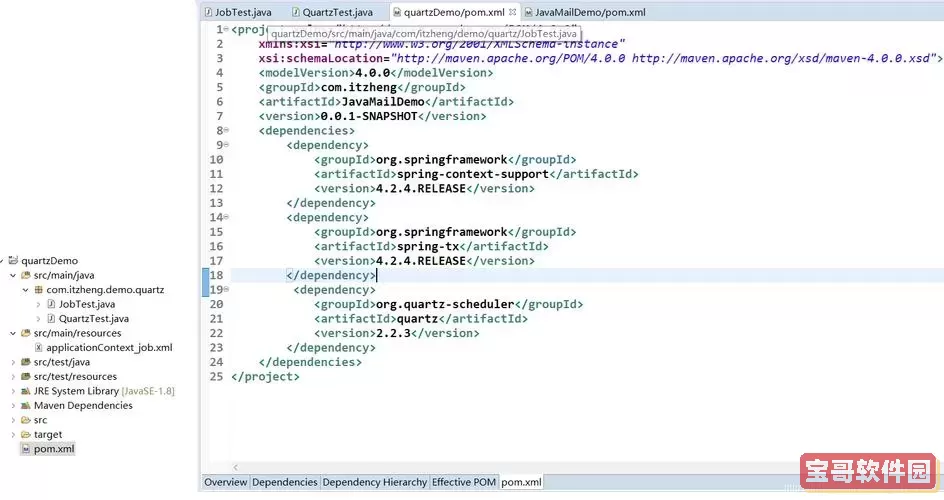The image size is (944, 500).
Task: Click the JavaMailDemo/pom.xml tab Maven icon
Action: [529, 12]
